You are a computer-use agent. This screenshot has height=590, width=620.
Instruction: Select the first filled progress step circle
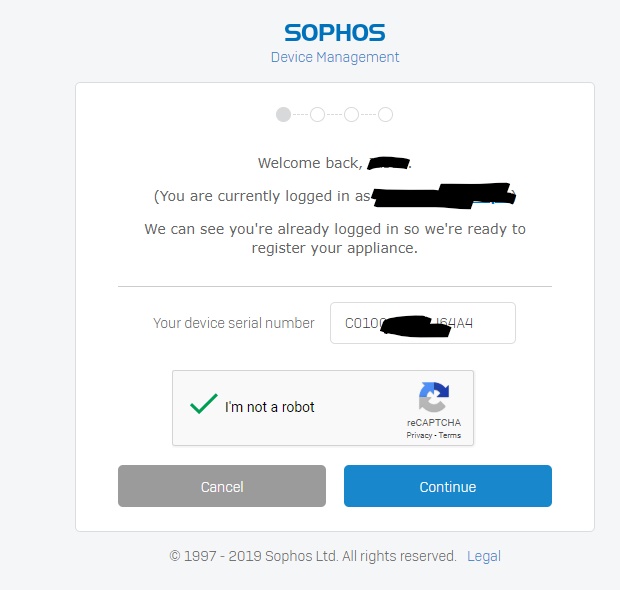pyautogui.click(x=283, y=115)
